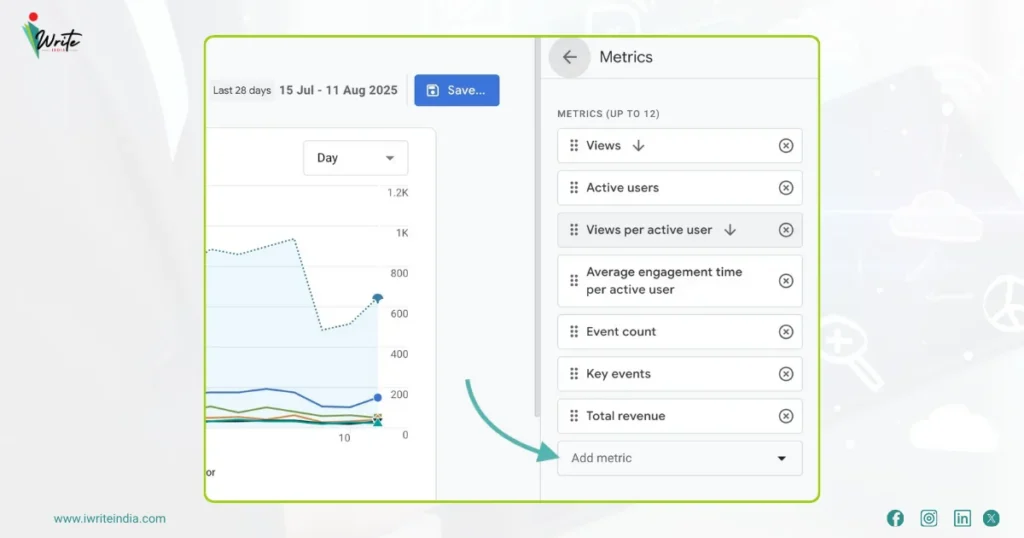This screenshot has height=538, width=1024.
Task: Open the Day granularity dropdown
Action: [x=355, y=158]
